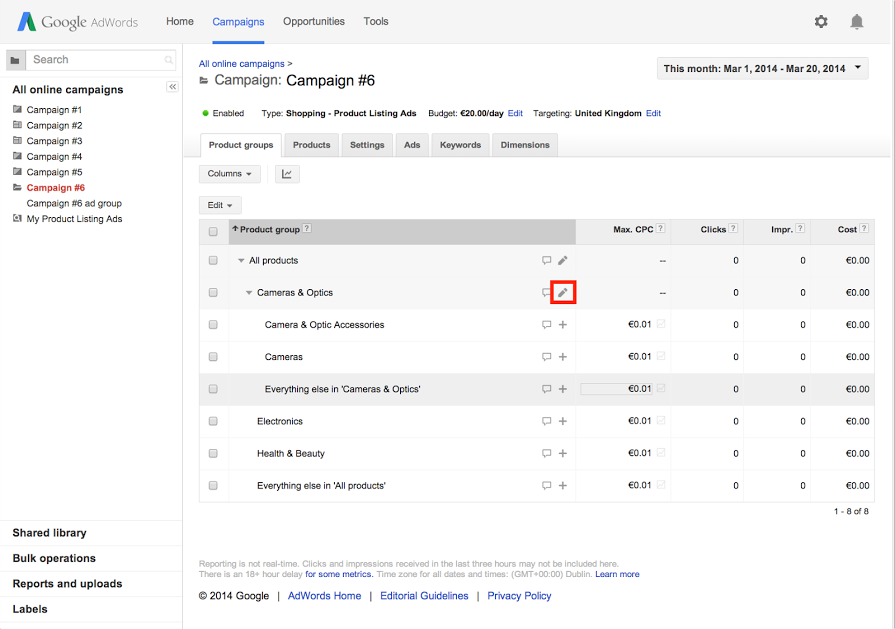
Task: Open the Cost column help icon
Action: click(x=864, y=228)
